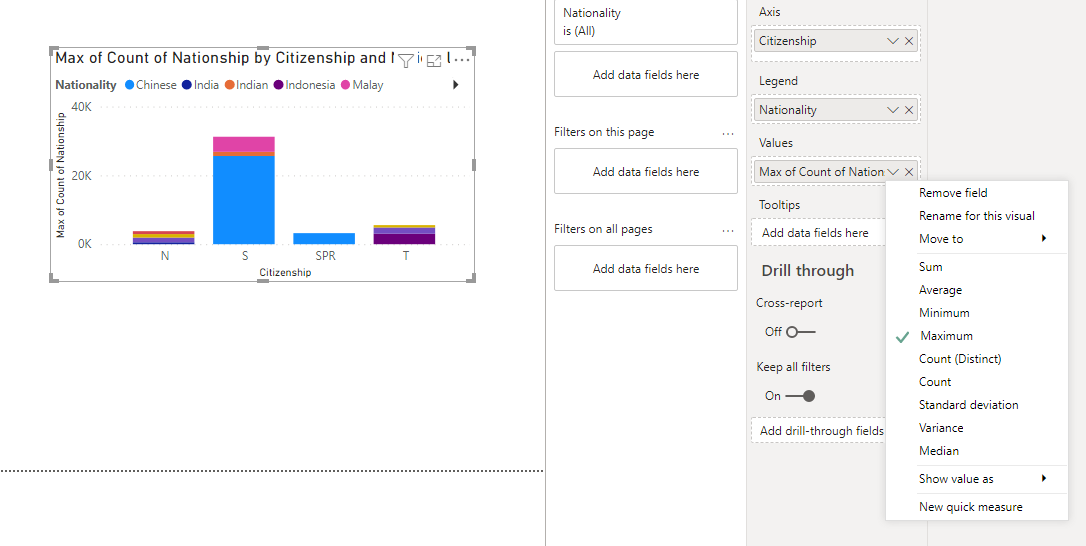
Task: Click Add data fields under Filters on all pages
Action: [646, 268]
